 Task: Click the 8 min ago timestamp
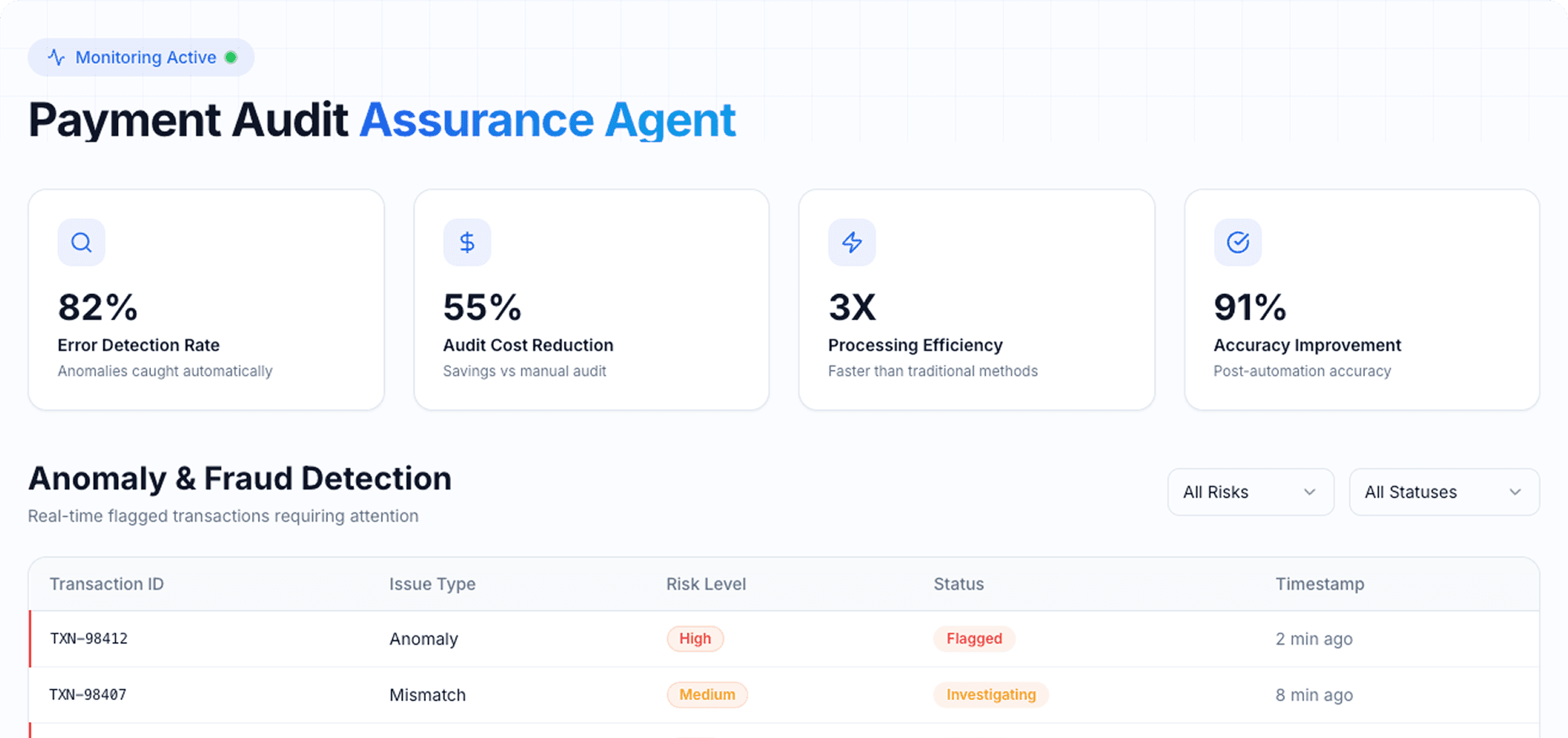(1314, 695)
